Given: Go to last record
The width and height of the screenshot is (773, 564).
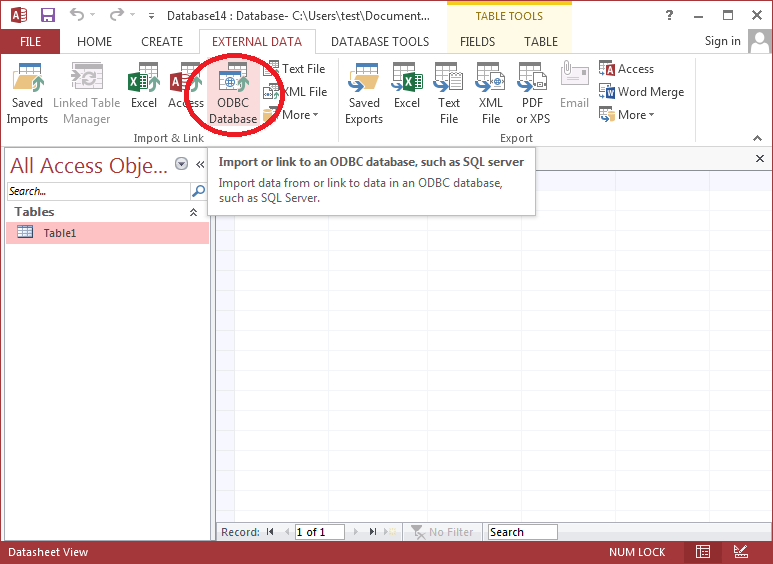Looking at the screenshot, I should point(373,532).
